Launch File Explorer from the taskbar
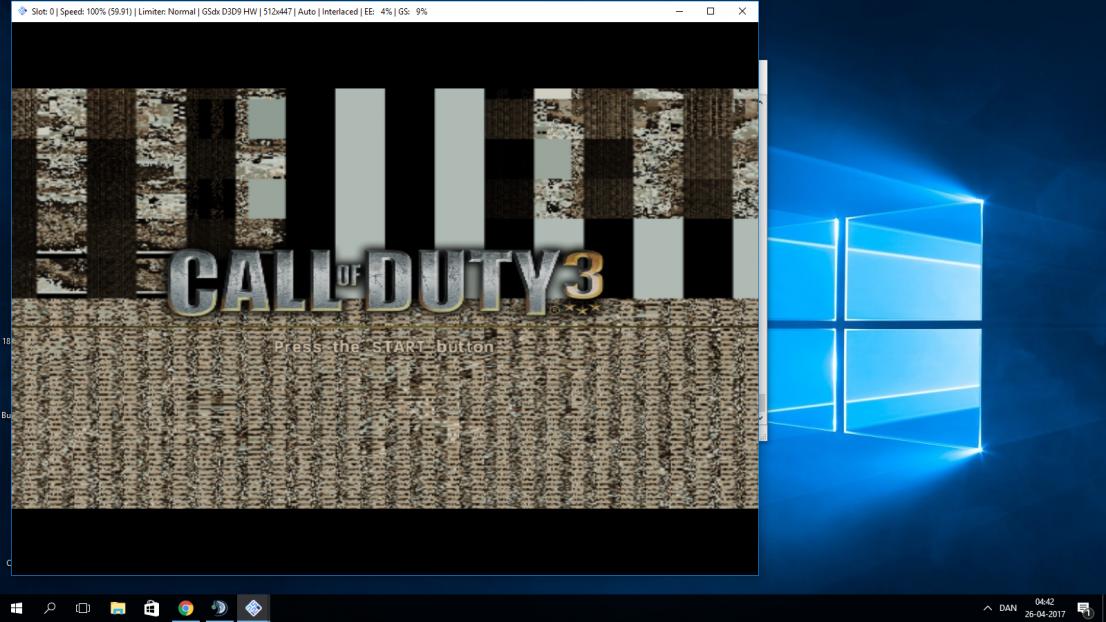 118,608
